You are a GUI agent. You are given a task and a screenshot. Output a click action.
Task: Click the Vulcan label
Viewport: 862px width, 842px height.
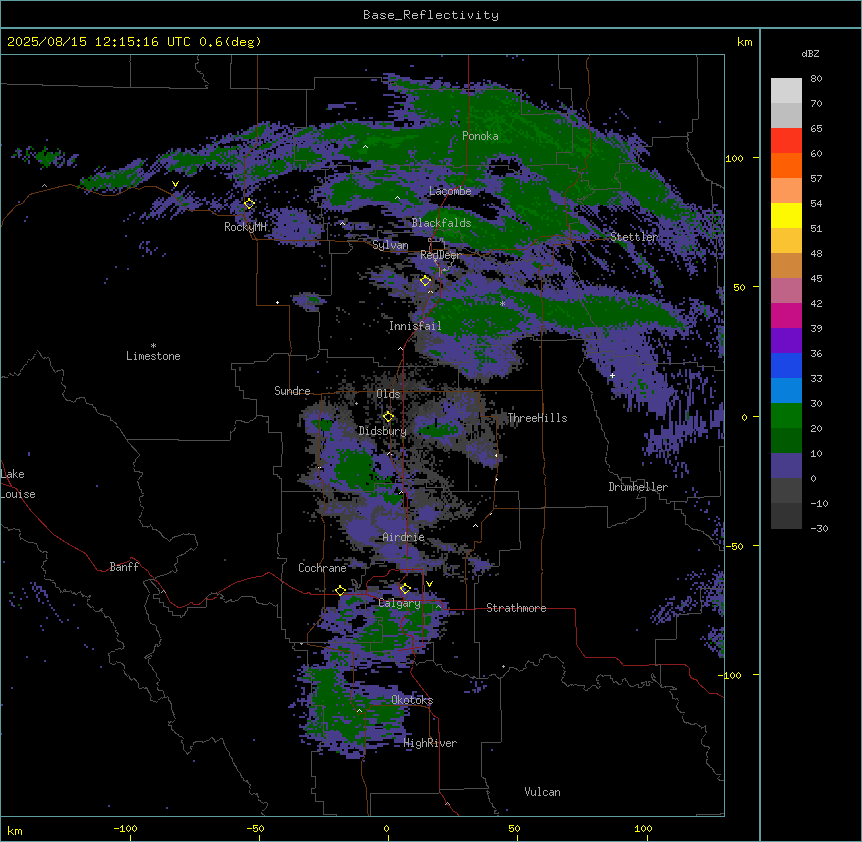(x=542, y=792)
